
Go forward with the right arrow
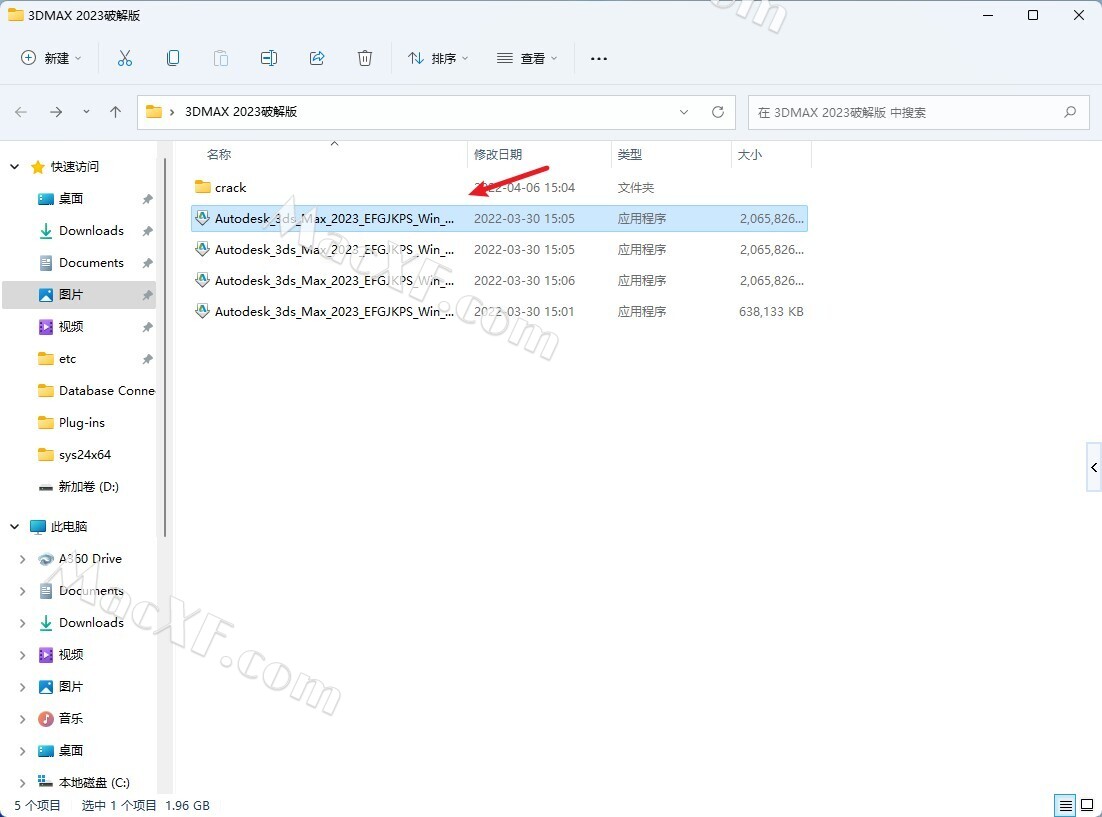[56, 112]
